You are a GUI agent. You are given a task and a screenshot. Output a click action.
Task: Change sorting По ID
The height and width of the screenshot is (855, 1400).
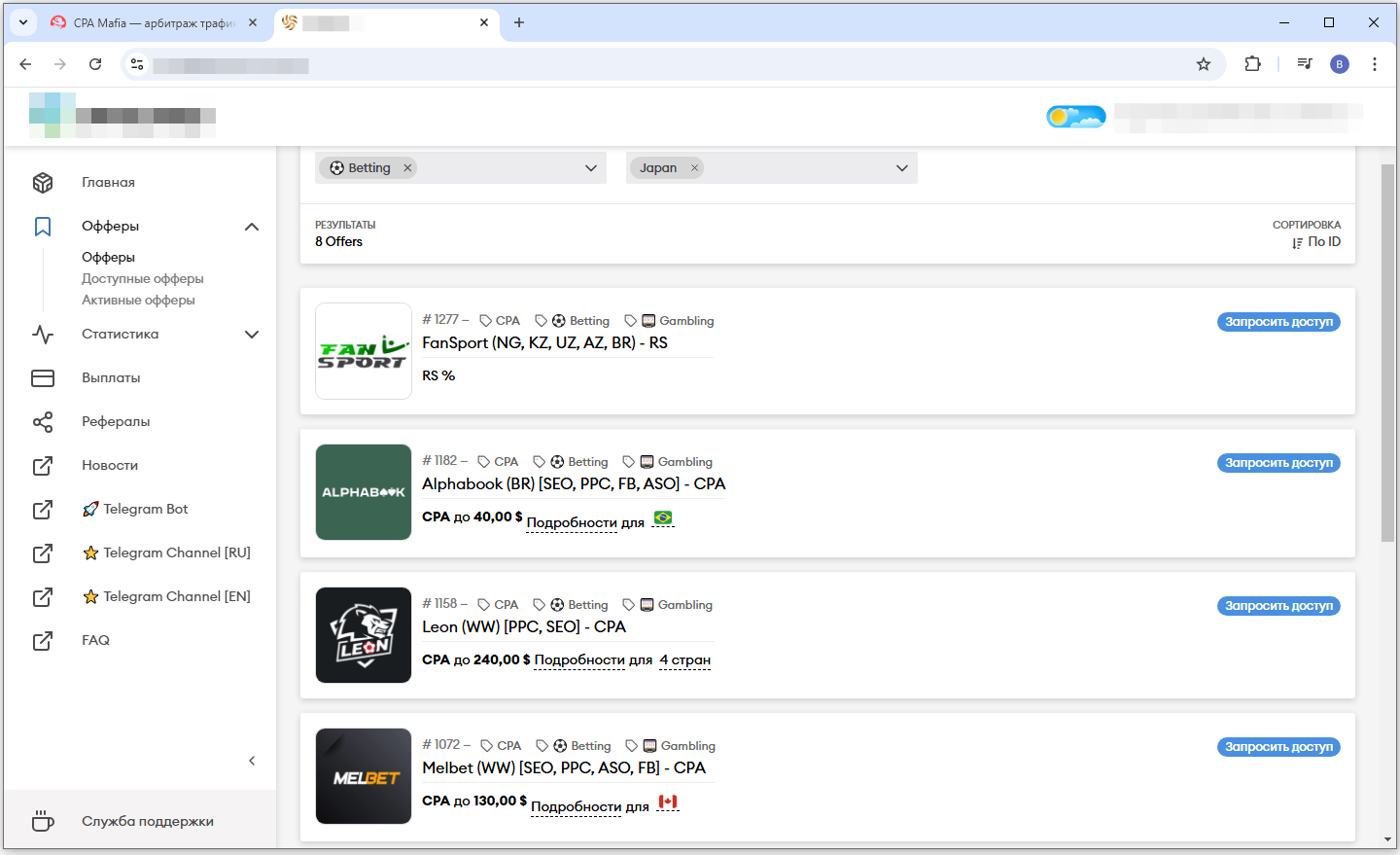[1316, 242]
